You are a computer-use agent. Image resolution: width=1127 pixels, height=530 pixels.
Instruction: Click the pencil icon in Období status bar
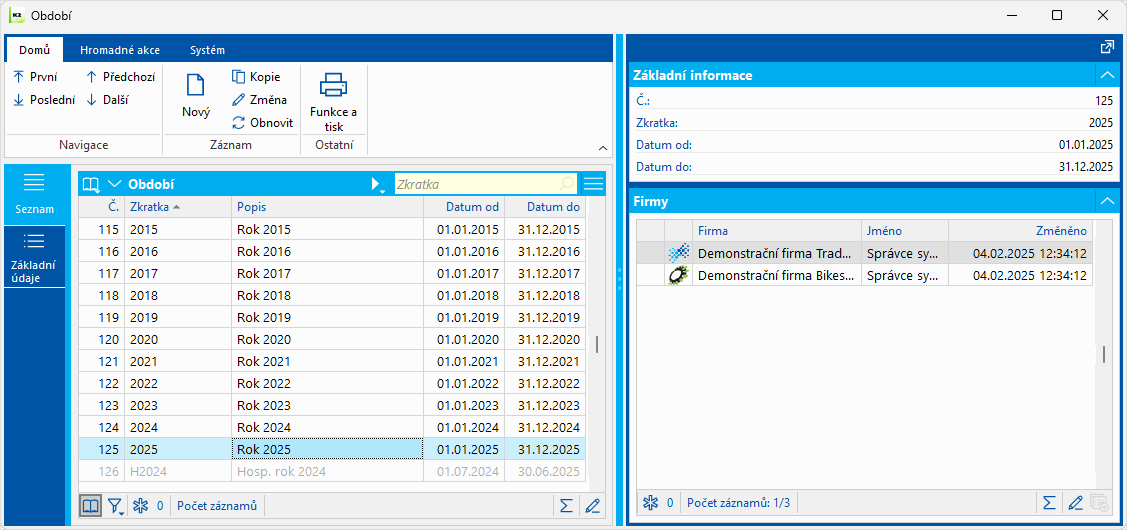pos(593,506)
